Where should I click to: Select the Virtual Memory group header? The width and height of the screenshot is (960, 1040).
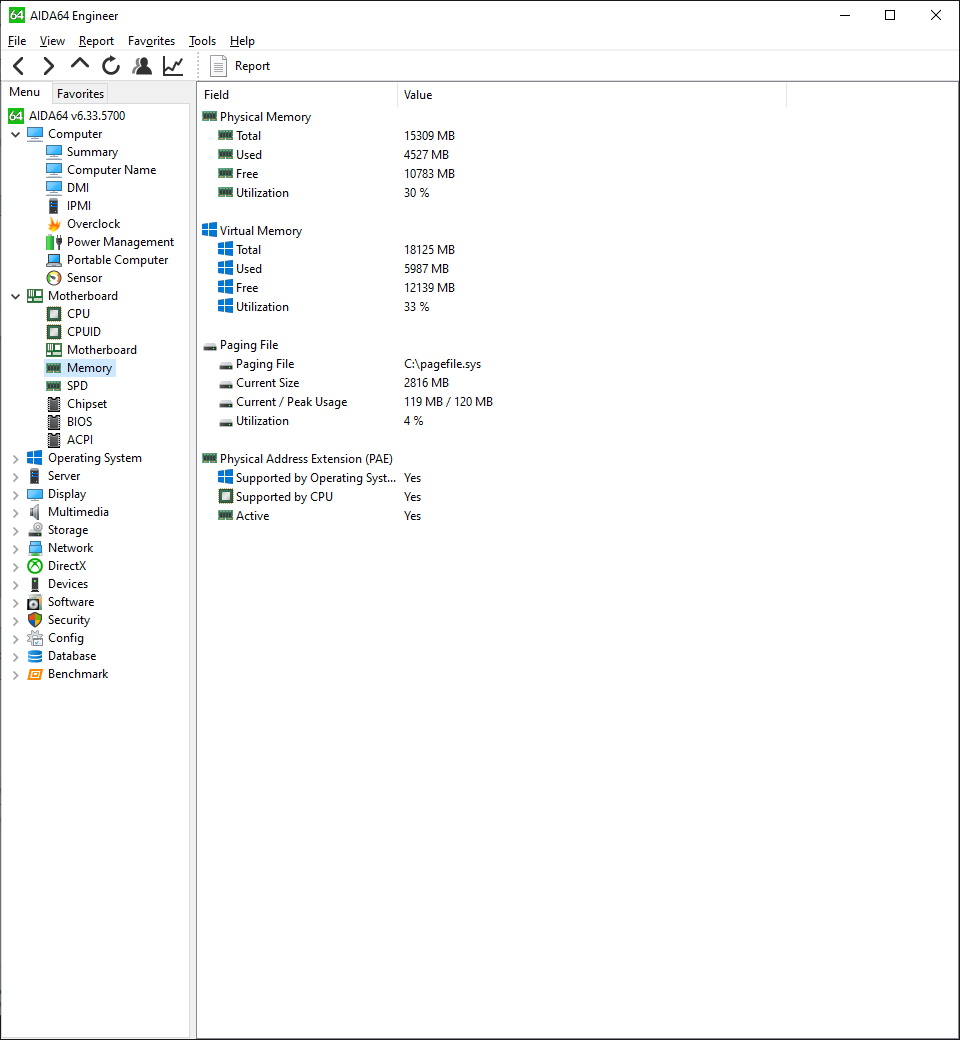tap(261, 231)
